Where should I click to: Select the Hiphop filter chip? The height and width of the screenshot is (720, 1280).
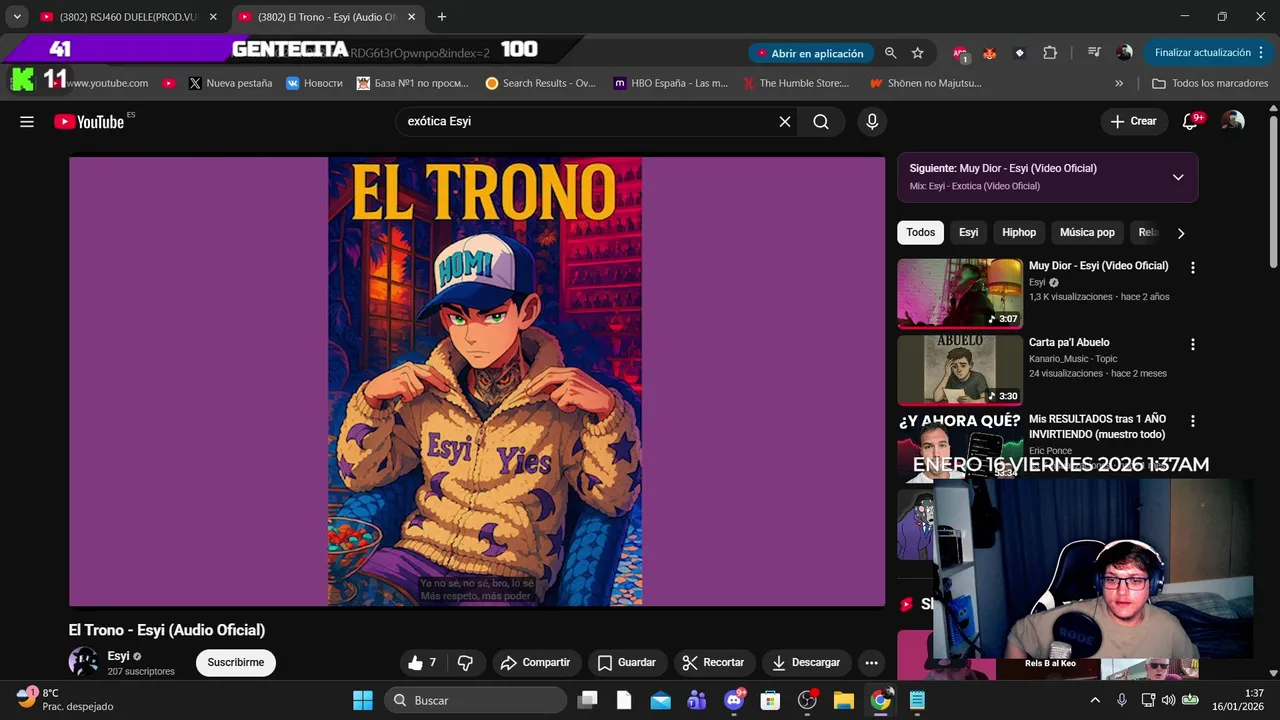coord(1019,232)
